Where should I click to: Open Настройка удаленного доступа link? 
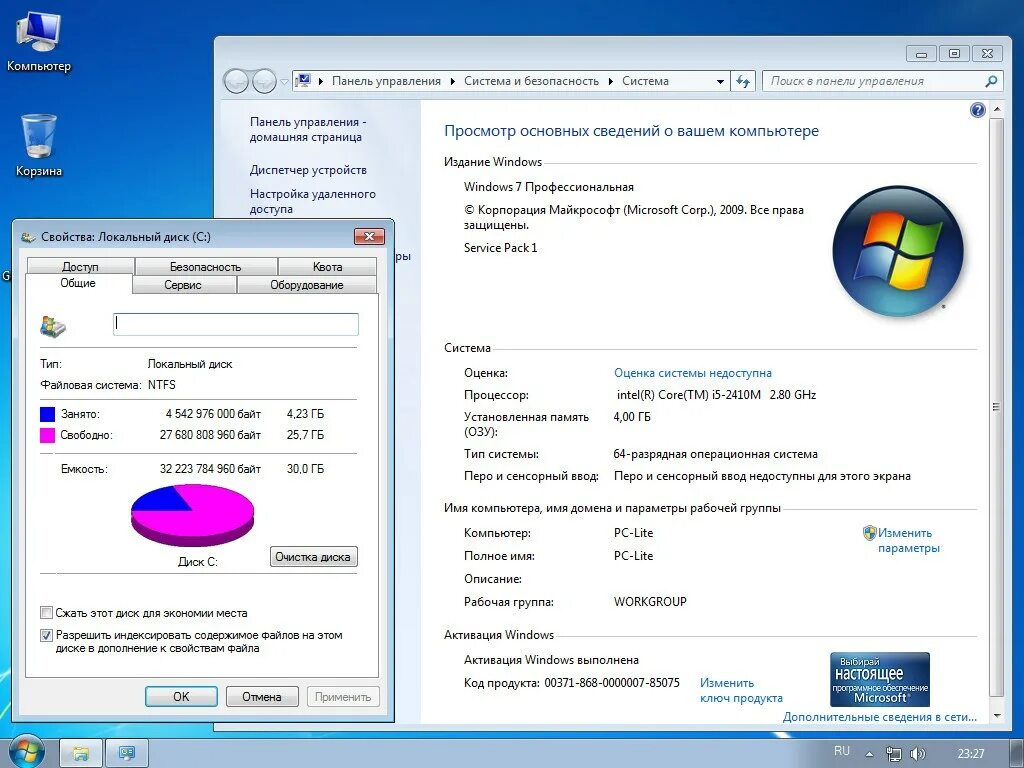(x=312, y=201)
